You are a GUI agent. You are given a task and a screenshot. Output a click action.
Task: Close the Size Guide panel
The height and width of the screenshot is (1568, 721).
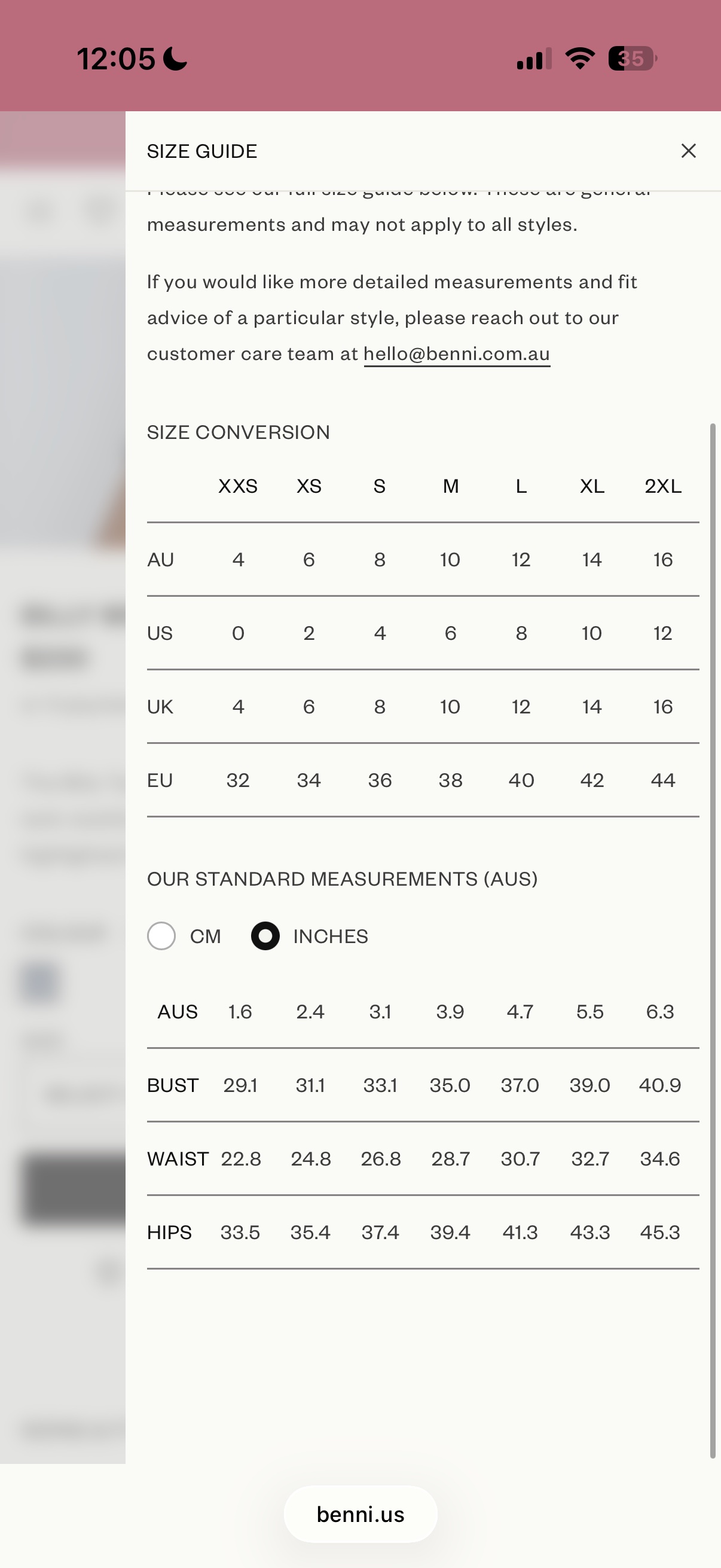pyautogui.click(x=688, y=151)
